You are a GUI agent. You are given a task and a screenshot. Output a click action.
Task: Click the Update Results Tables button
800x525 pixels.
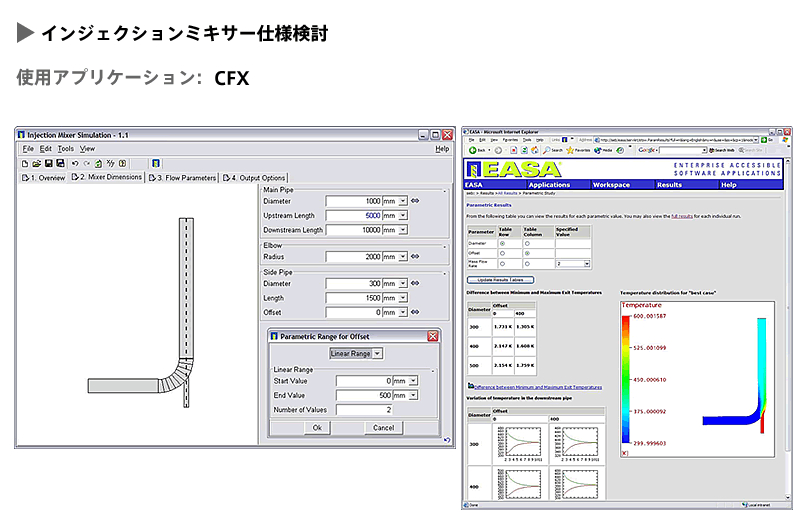pos(501,280)
